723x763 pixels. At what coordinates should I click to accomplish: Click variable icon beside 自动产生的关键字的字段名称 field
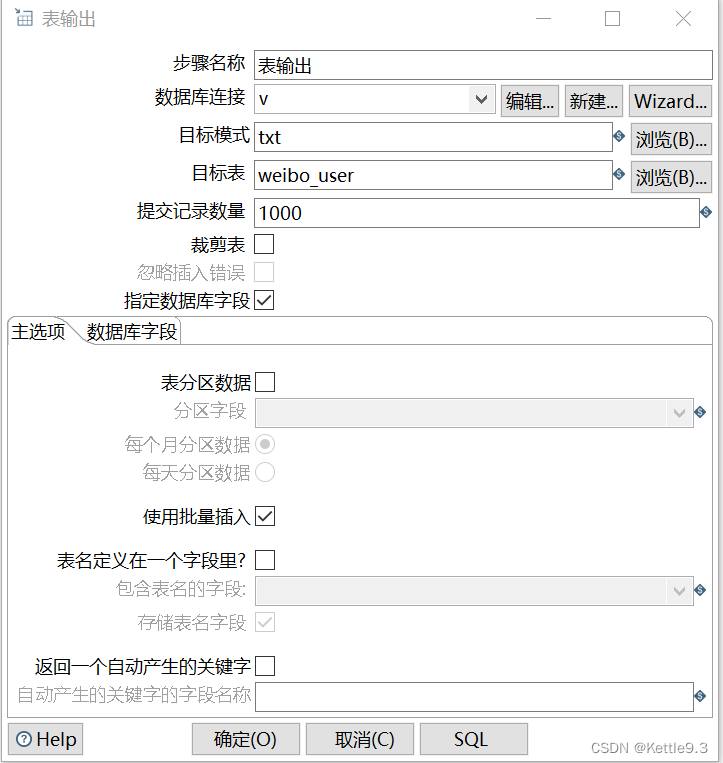pos(700,696)
